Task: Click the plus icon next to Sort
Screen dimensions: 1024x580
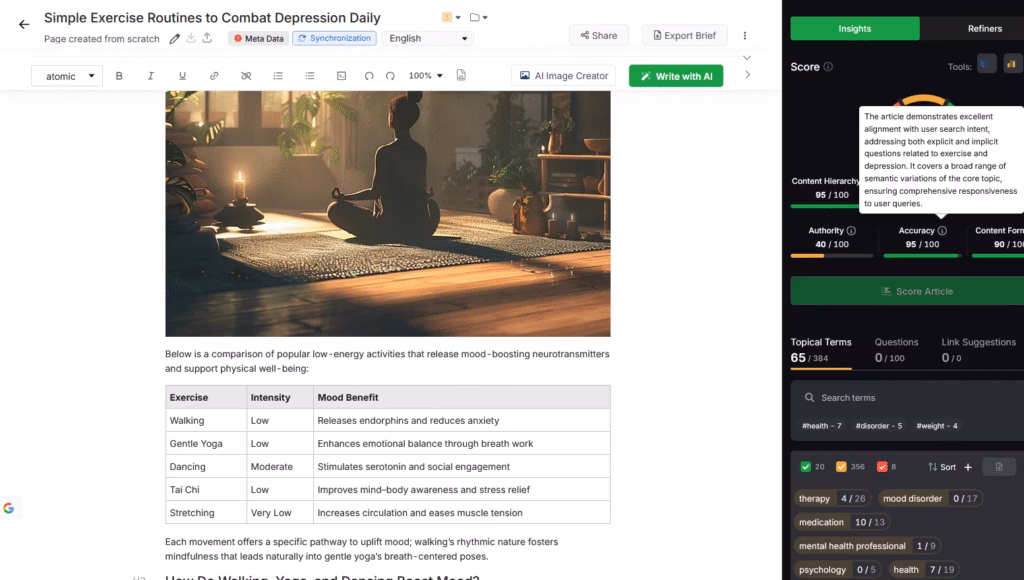Action: pos(968,466)
